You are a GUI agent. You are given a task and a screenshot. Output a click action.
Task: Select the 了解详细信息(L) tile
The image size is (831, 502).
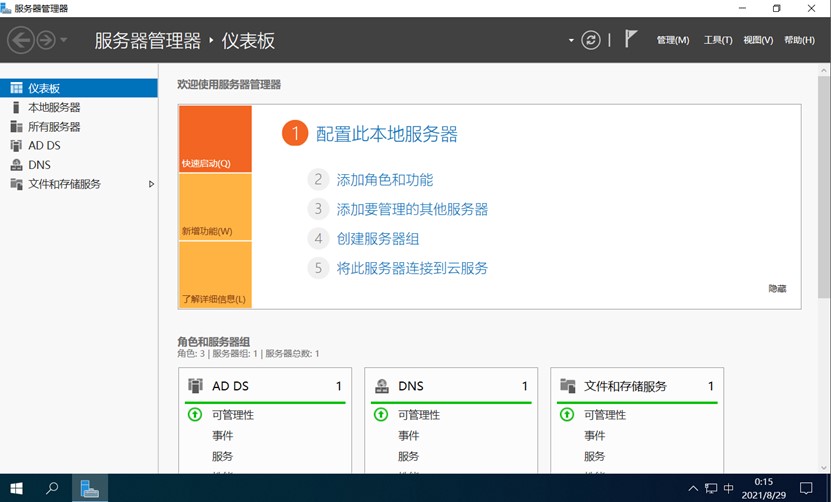pyautogui.click(x=215, y=275)
